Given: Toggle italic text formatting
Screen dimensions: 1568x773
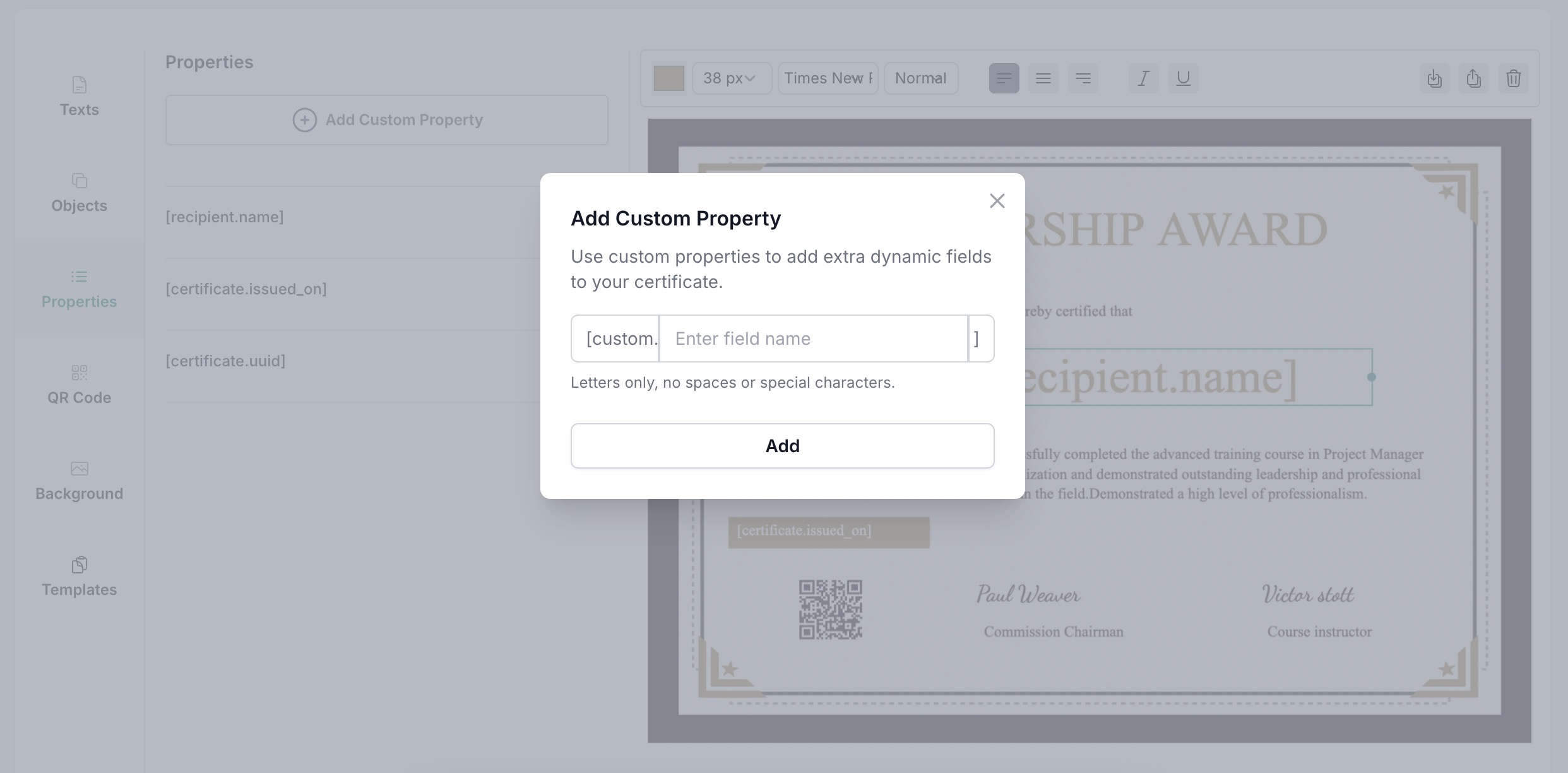Looking at the screenshot, I should pyautogui.click(x=1143, y=78).
